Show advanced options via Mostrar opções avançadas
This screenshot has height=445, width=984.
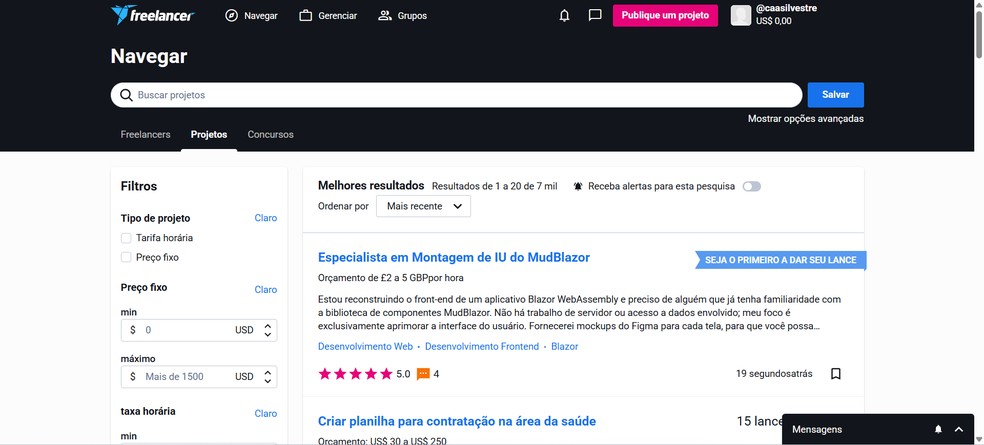805,119
